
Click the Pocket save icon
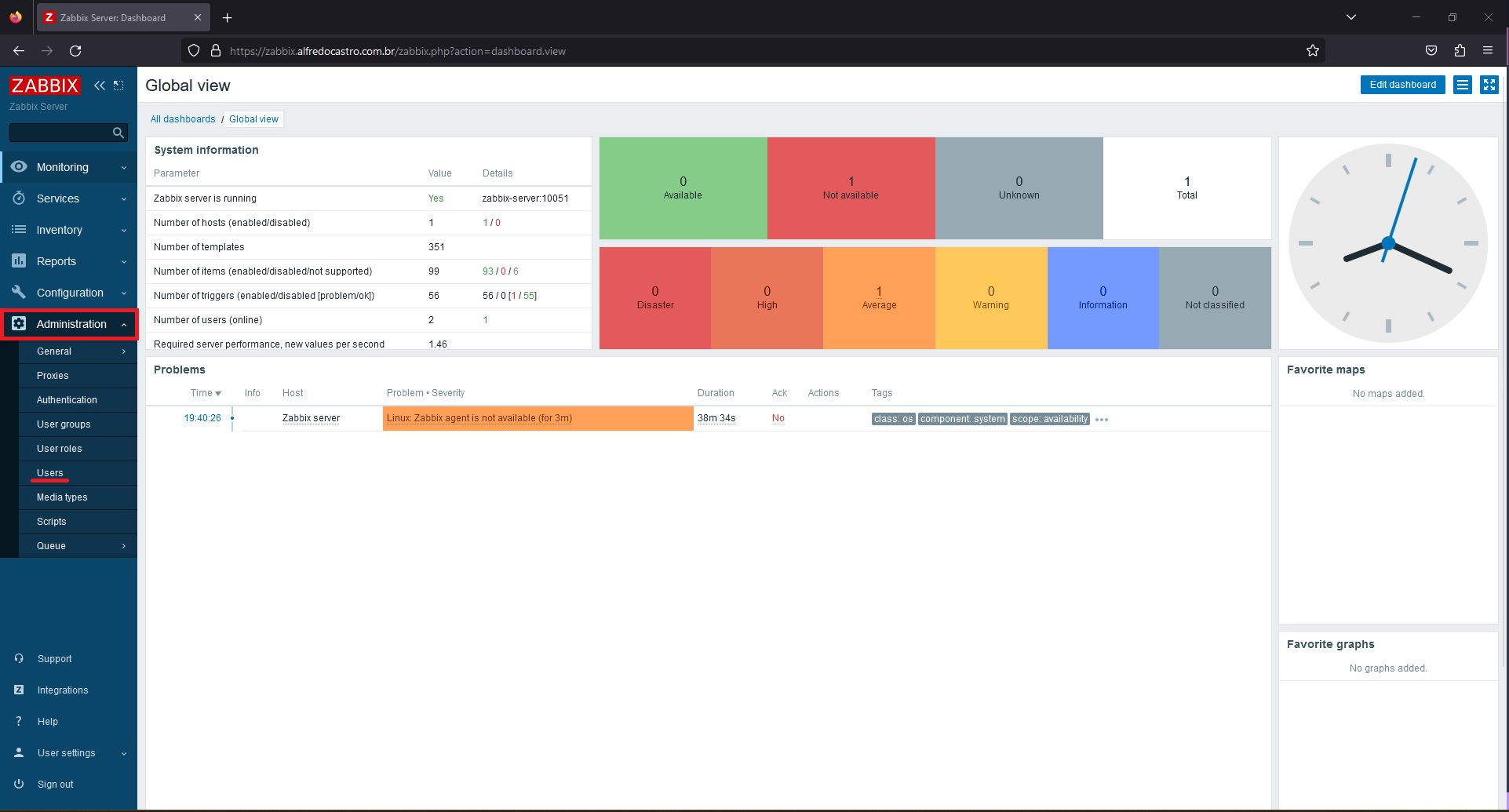tap(1431, 51)
